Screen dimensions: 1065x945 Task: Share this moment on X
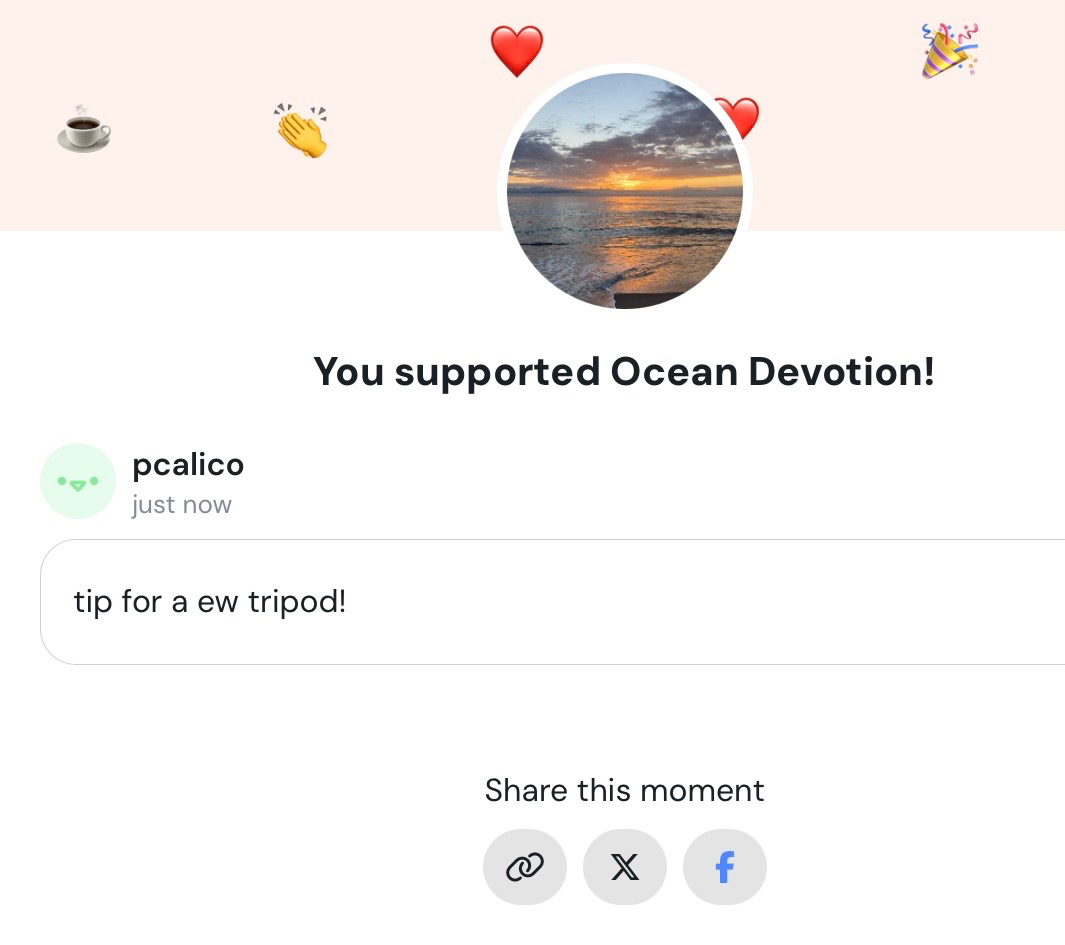(625, 867)
